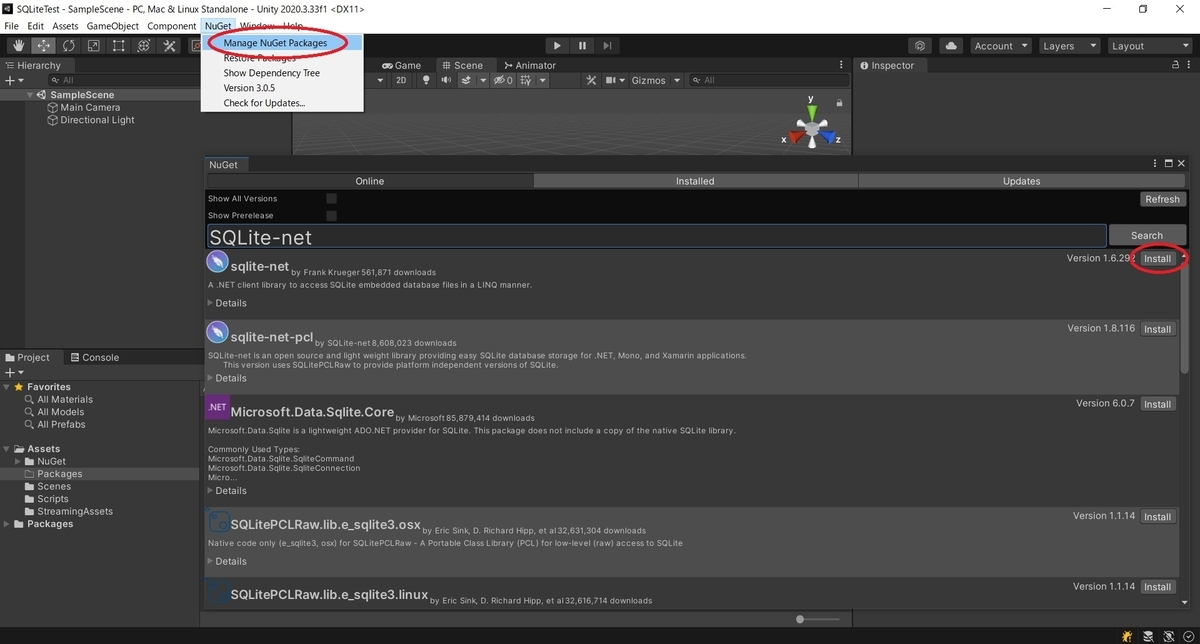Image resolution: width=1200 pixels, height=644 pixels.
Task: Enable the Show Prerelease checkbox
Action: click(x=331, y=215)
